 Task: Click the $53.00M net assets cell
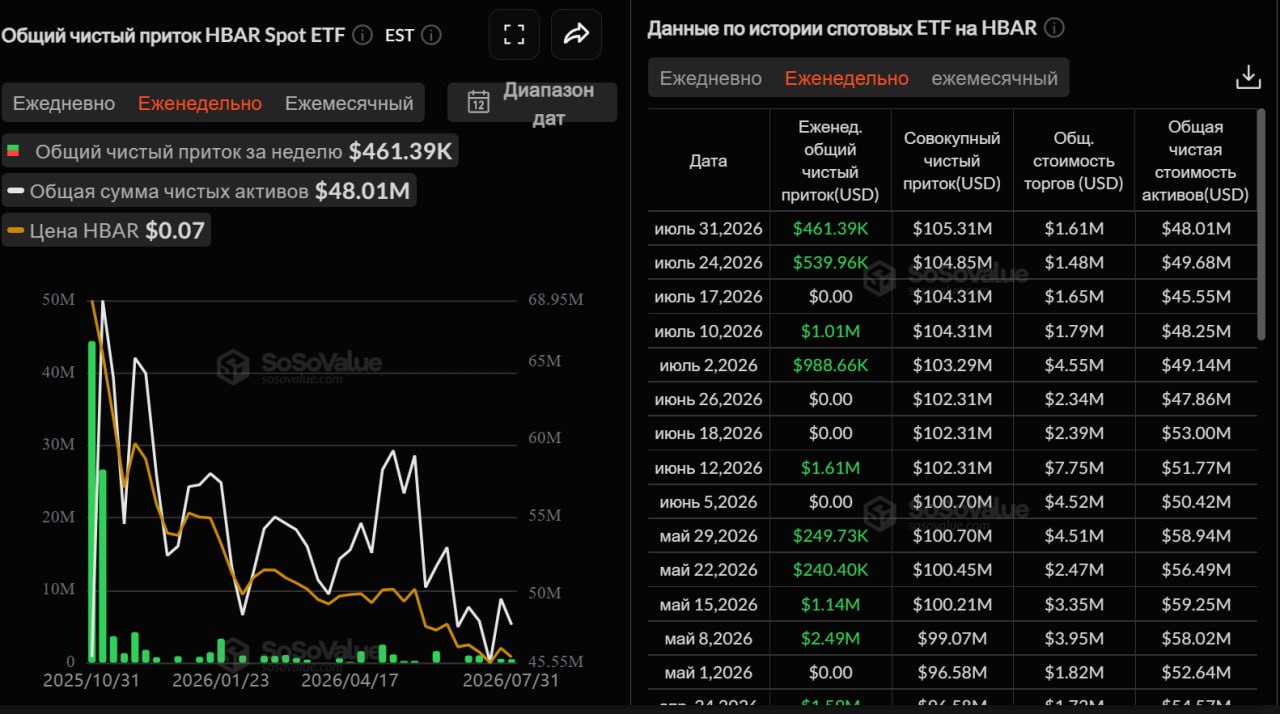pyautogui.click(x=1196, y=433)
